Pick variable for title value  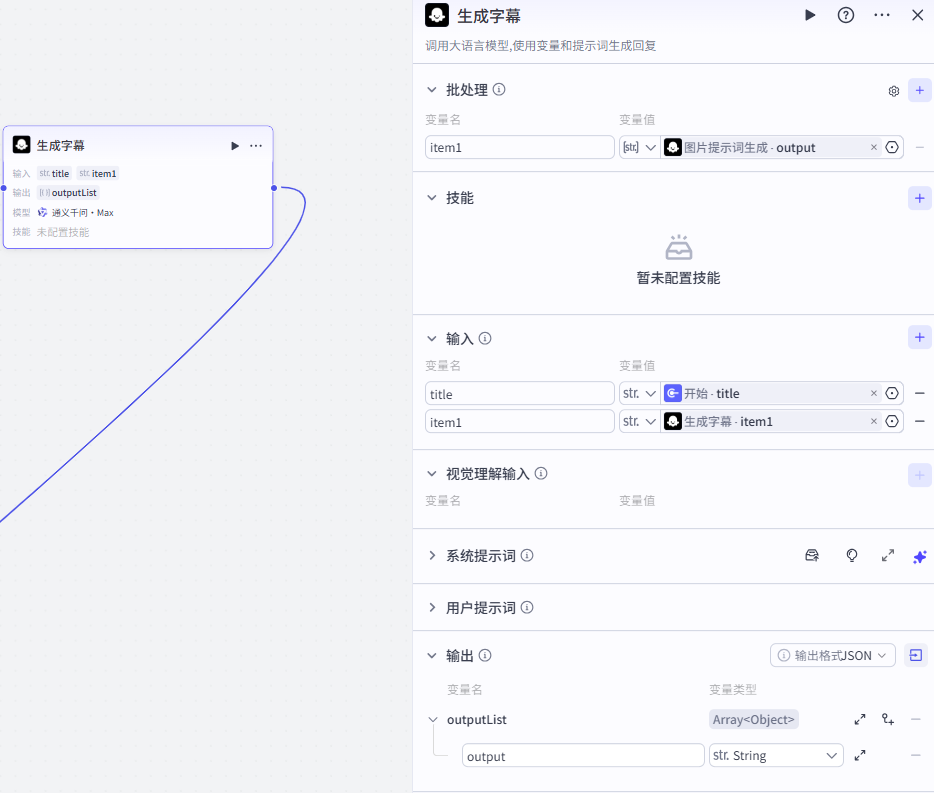click(892, 393)
